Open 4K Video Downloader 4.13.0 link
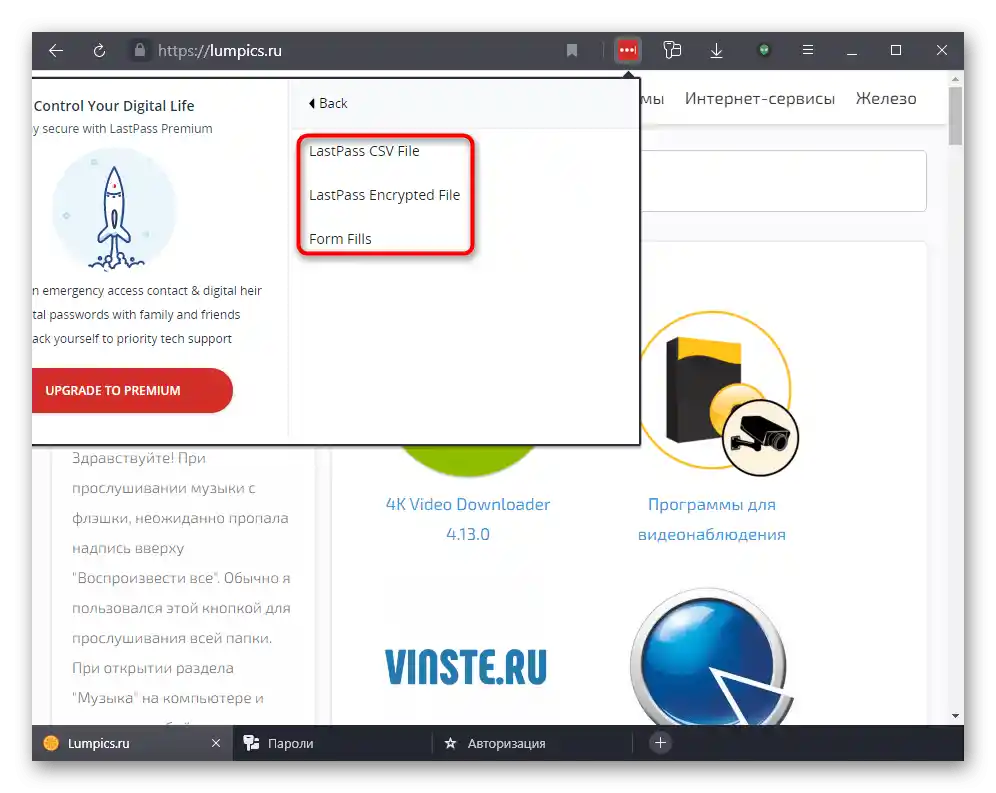996x793 pixels. pos(468,519)
